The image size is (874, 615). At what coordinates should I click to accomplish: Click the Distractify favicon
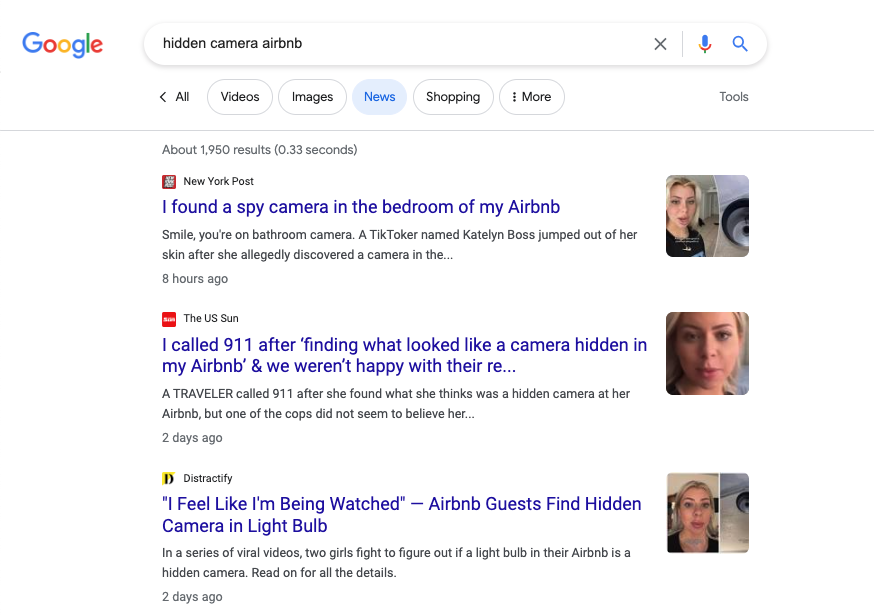pyautogui.click(x=168, y=478)
